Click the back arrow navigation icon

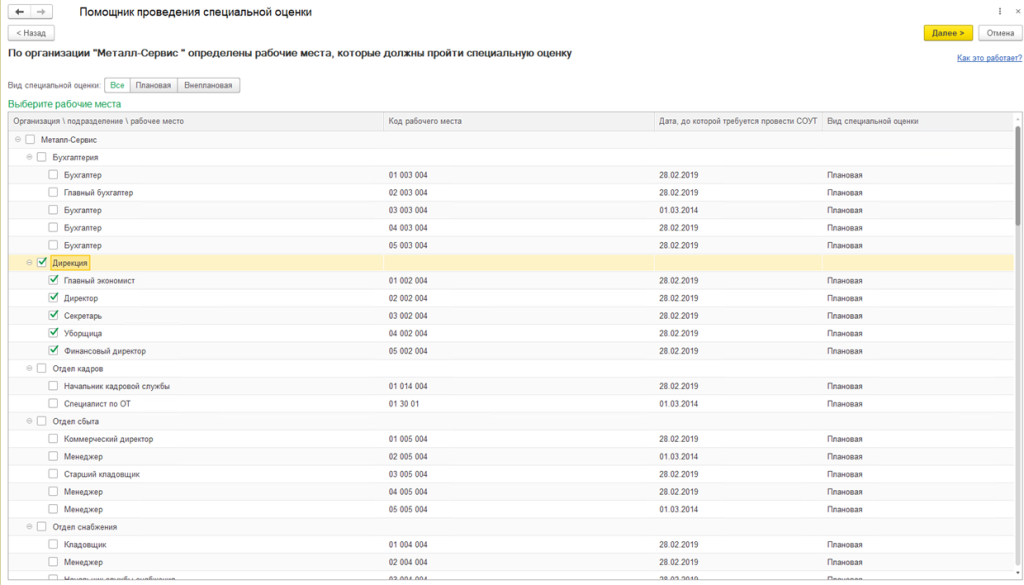[20, 12]
